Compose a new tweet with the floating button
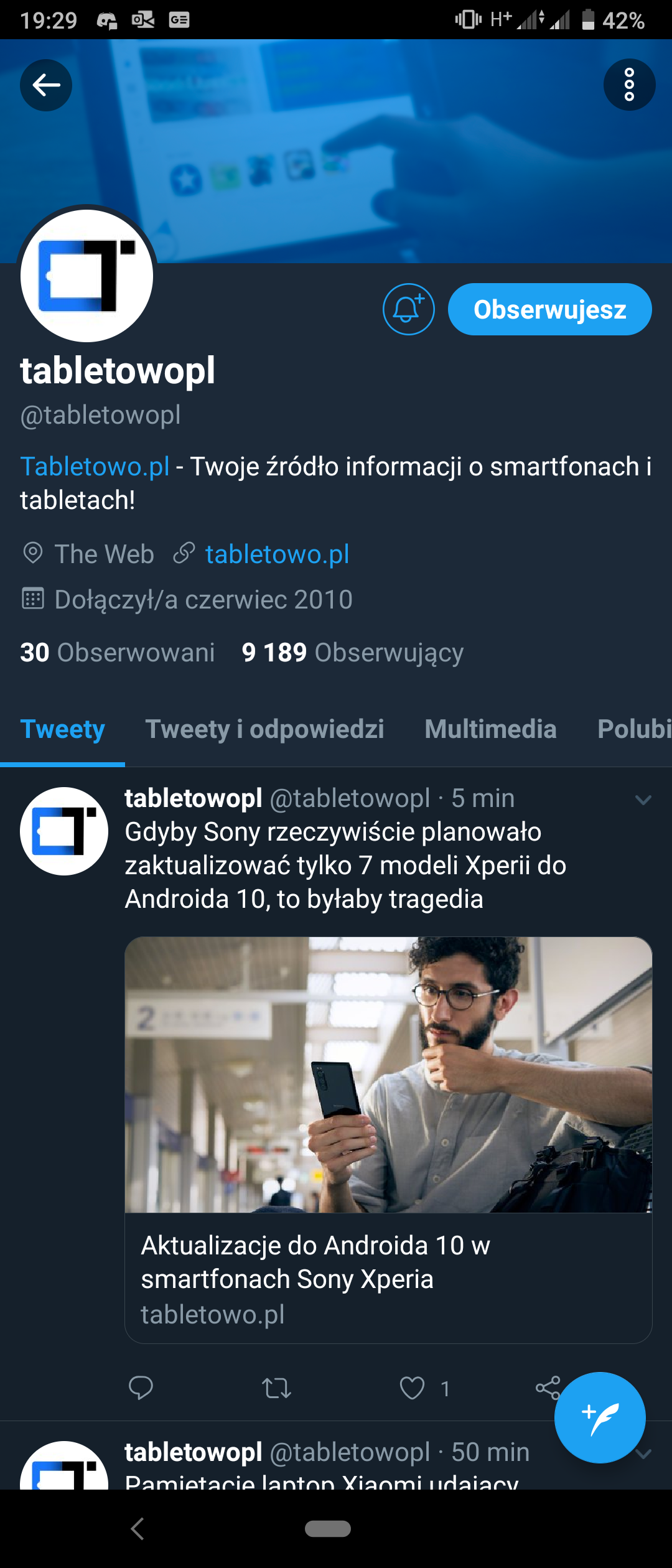This screenshot has height=1568, width=672. 600,1417
